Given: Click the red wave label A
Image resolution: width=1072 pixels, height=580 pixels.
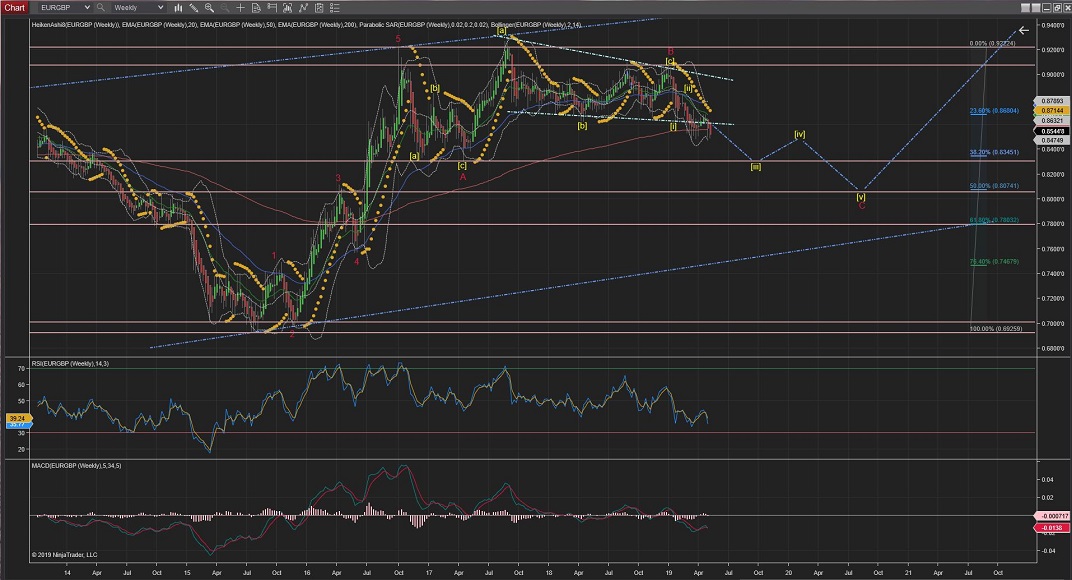Looking at the screenshot, I should tap(463, 176).
